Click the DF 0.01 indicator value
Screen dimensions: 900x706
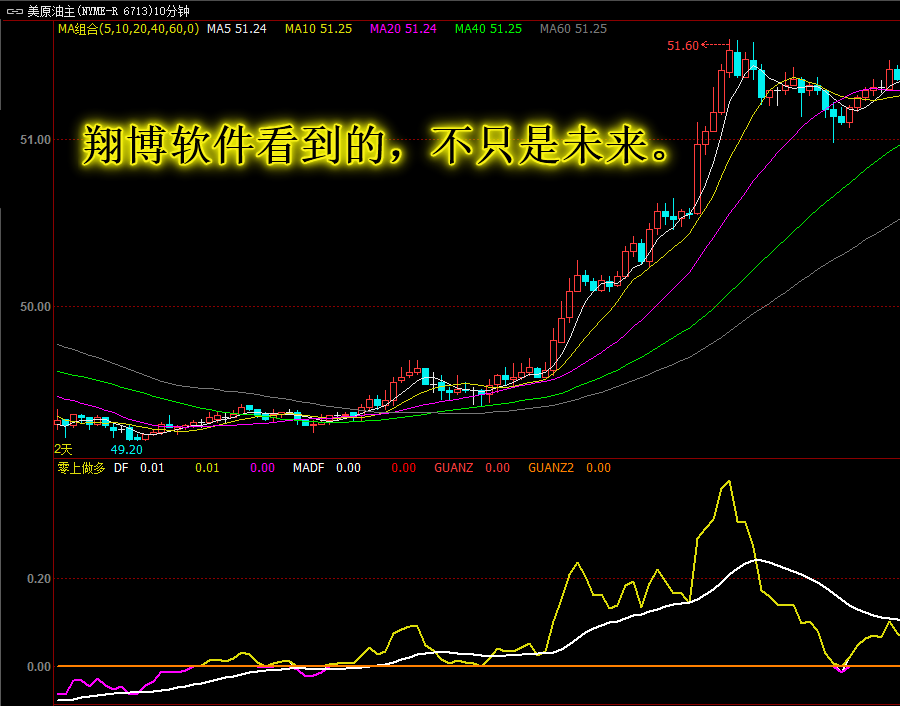[x=139, y=468]
